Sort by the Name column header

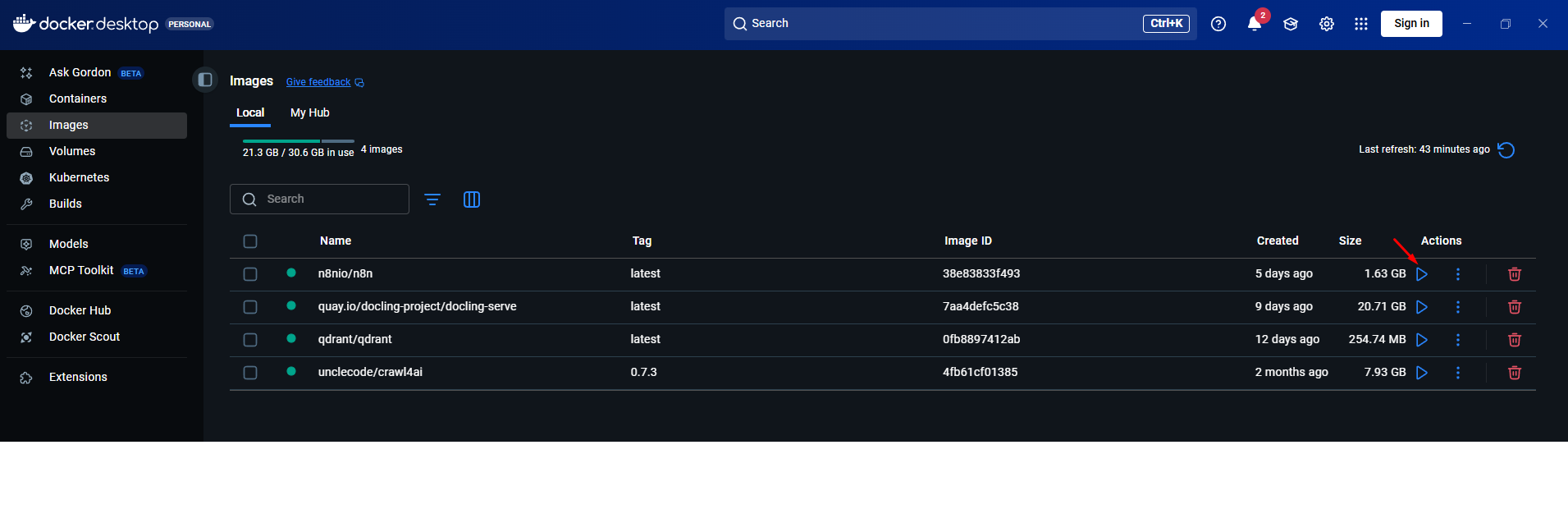[336, 241]
